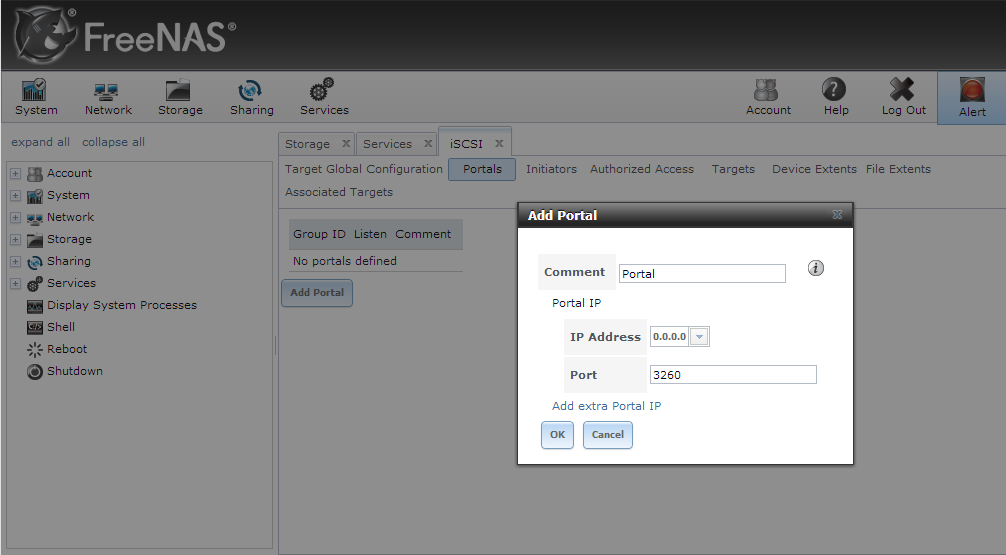Image resolution: width=1006 pixels, height=555 pixels.
Task: Select Account icon in the sidebar tree
Action: tap(35, 174)
